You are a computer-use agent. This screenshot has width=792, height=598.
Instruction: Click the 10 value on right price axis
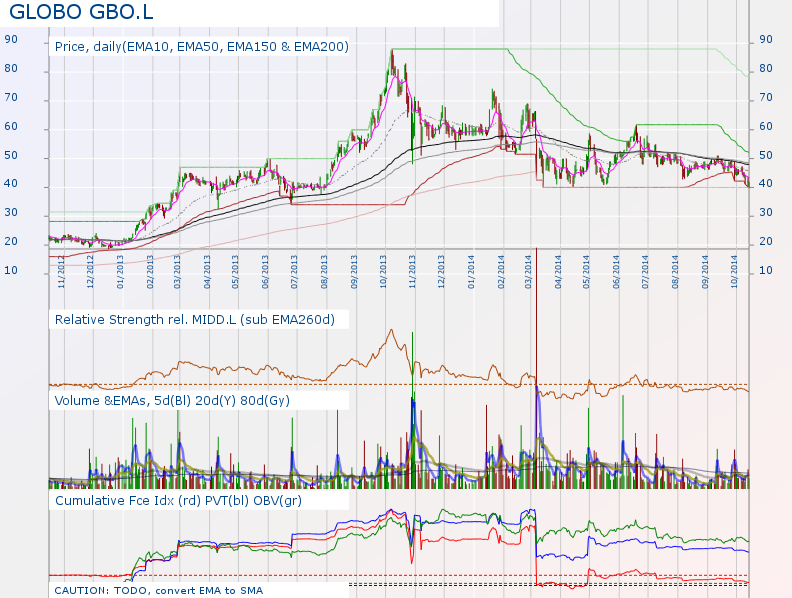pyautogui.click(x=766, y=270)
